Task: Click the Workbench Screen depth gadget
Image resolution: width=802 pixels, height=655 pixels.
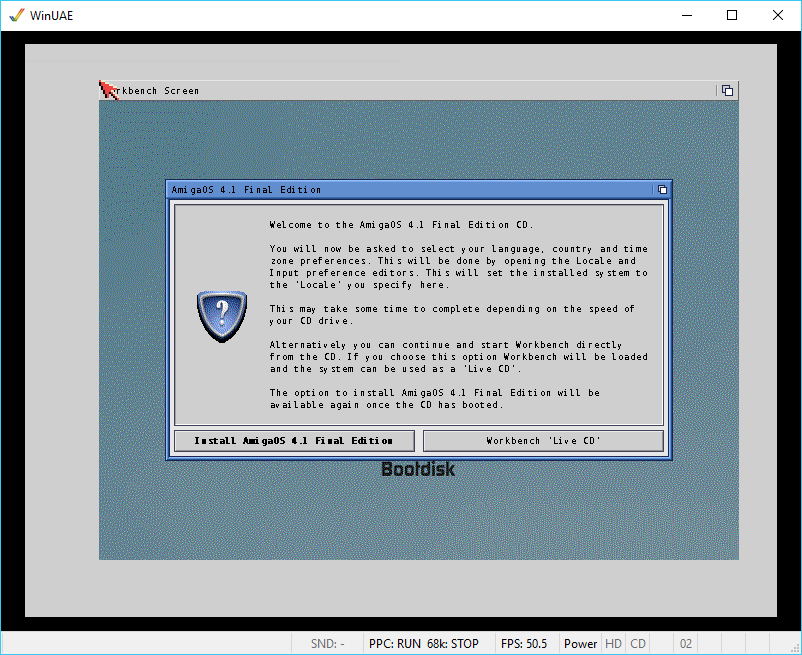Action: point(727,91)
